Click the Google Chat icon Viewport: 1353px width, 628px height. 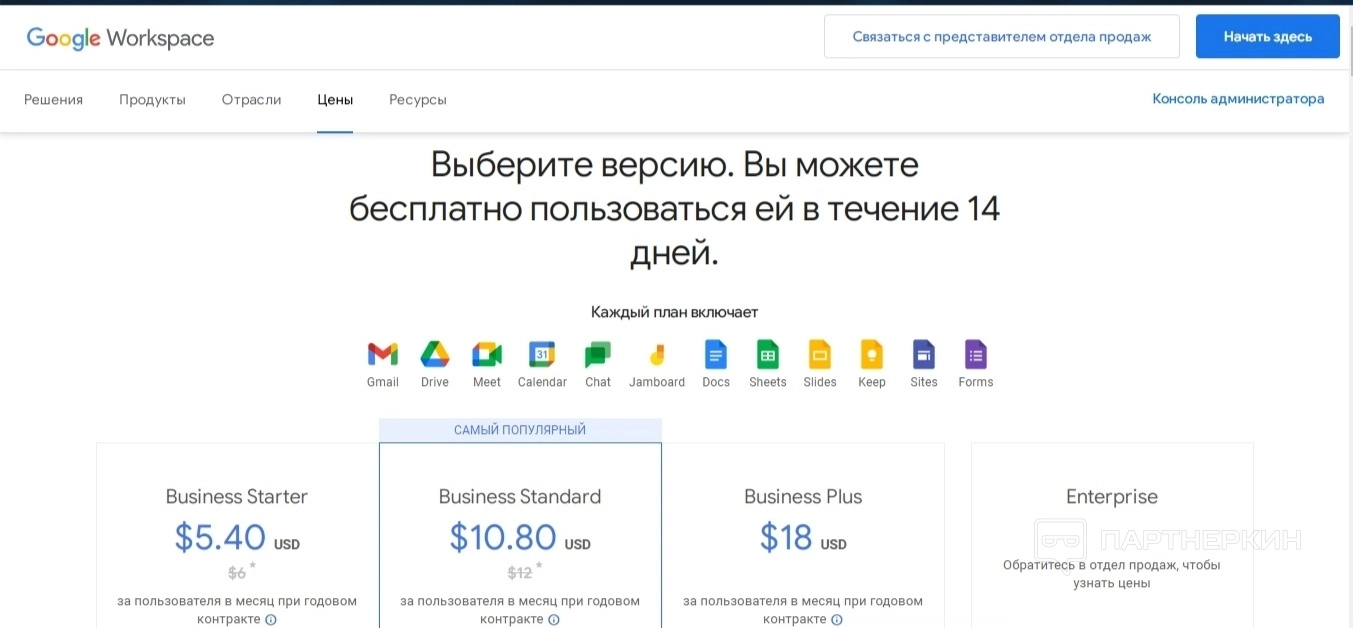pos(598,354)
